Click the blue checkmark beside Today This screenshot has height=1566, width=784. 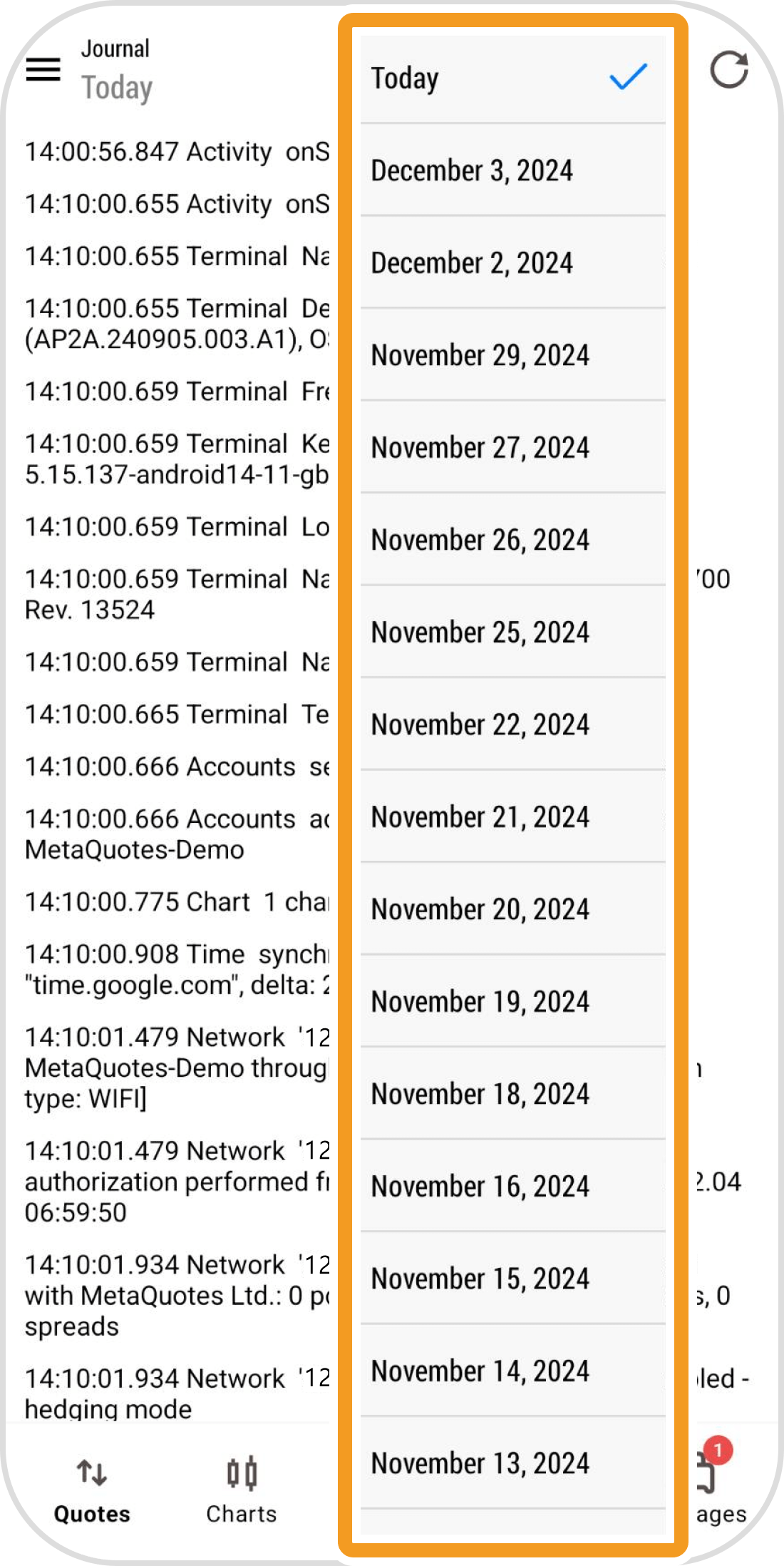pyautogui.click(x=628, y=77)
